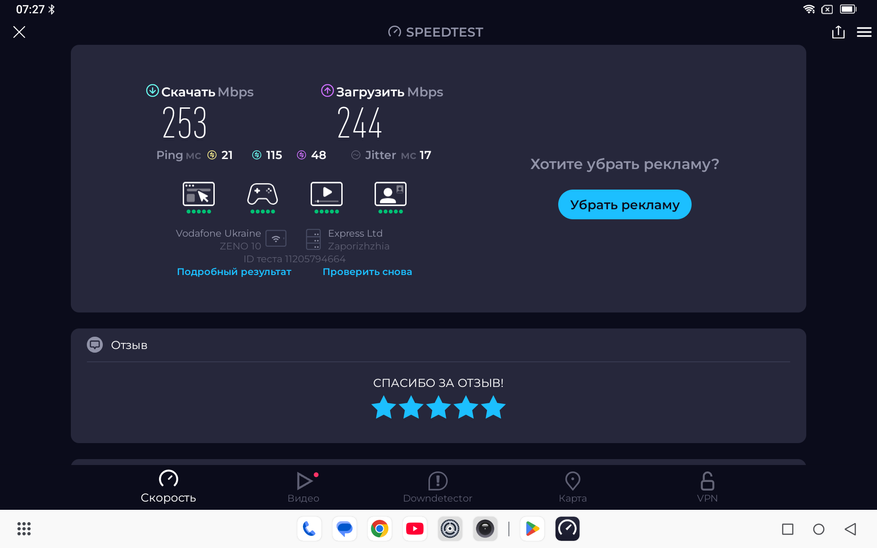
Task: Tap the download ping icon showing 115
Action: pyautogui.click(x=256, y=155)
